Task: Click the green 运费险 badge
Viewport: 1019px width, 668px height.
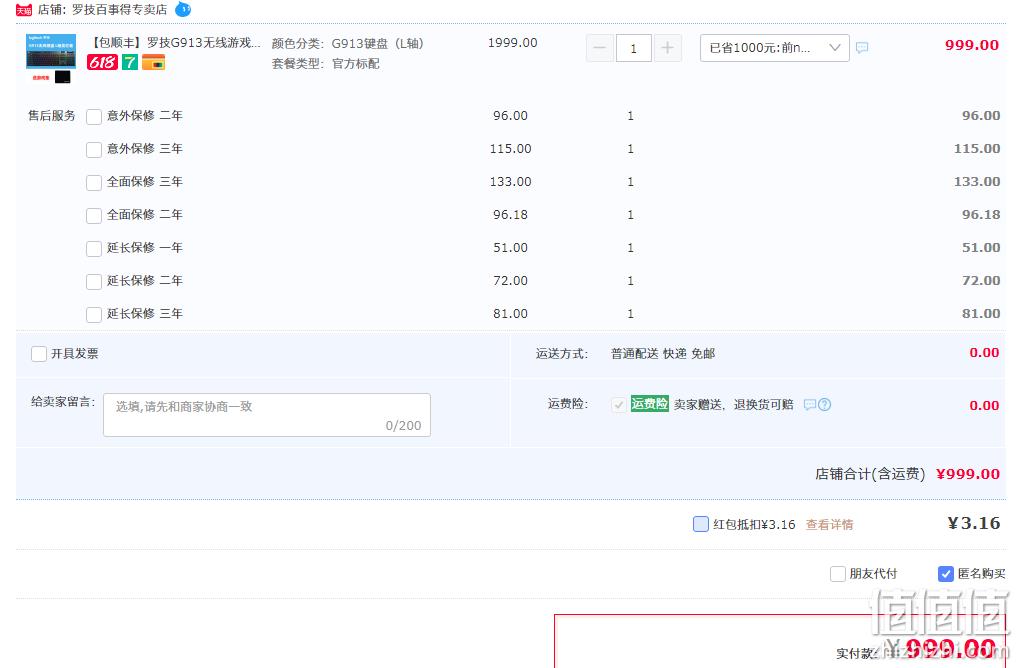Action: (649, 404)
